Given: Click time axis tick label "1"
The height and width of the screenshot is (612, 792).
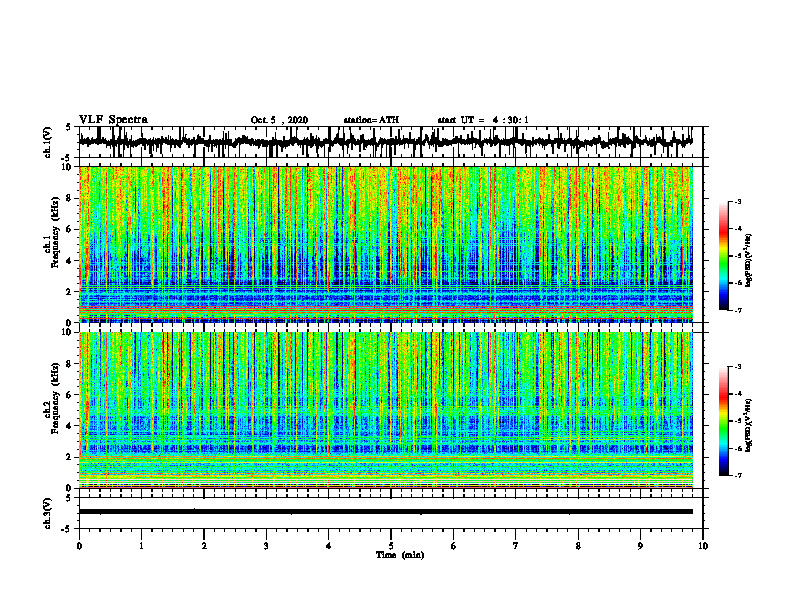Looking at the screenshot, I should point(141,546).
